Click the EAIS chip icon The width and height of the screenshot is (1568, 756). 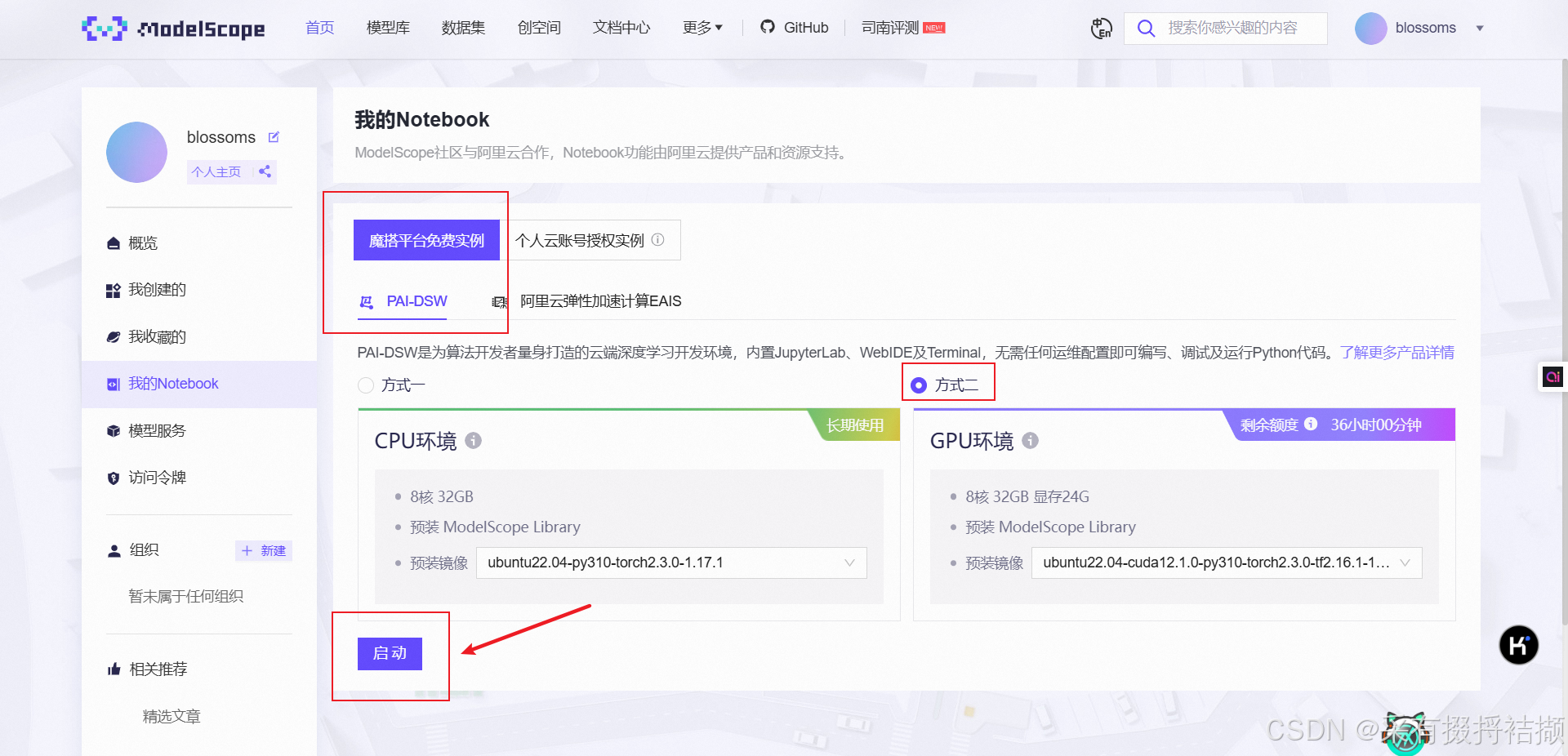pos(499,302)
